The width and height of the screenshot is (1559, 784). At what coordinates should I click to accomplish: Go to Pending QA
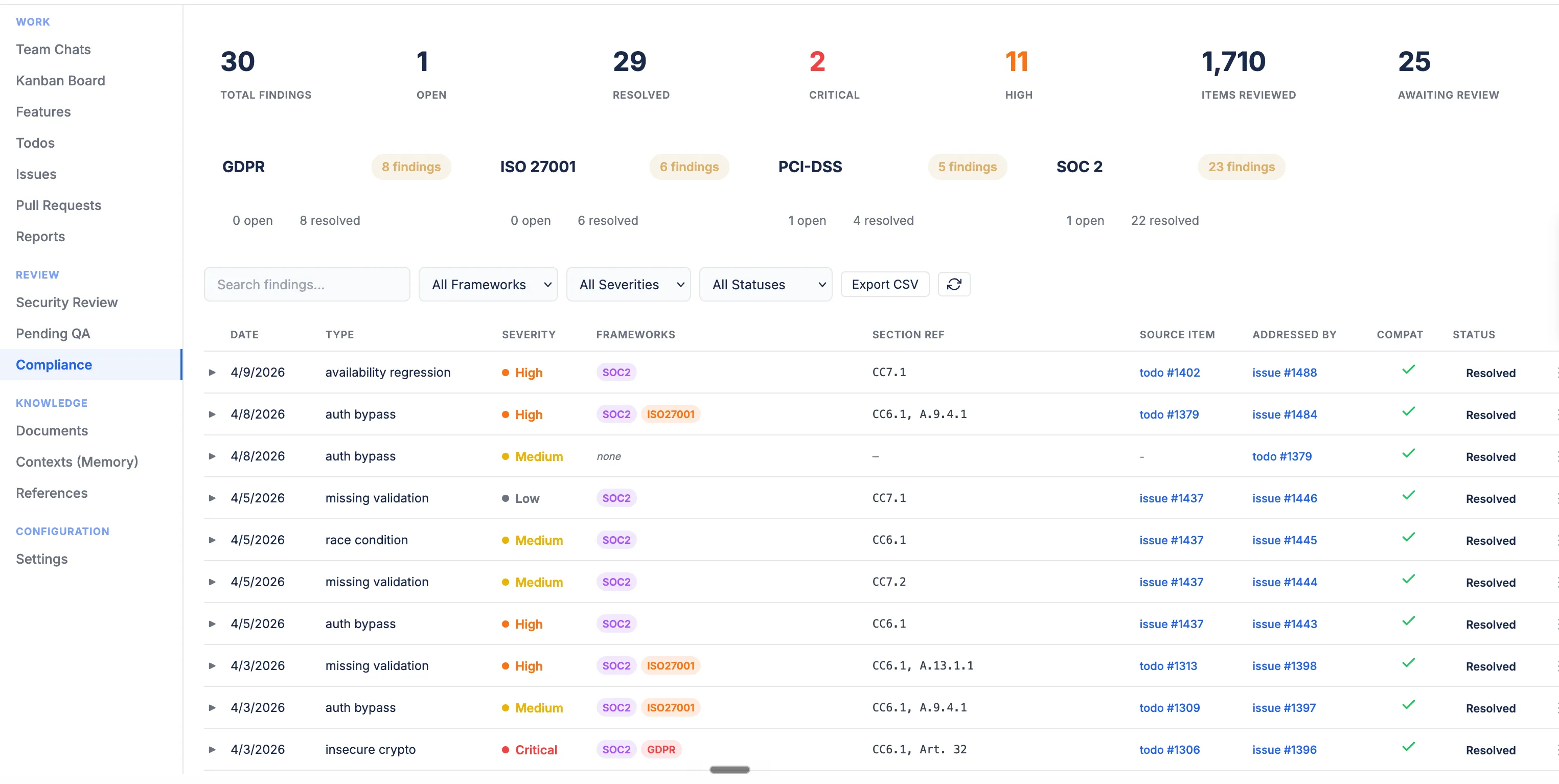[x=53, y=334]
